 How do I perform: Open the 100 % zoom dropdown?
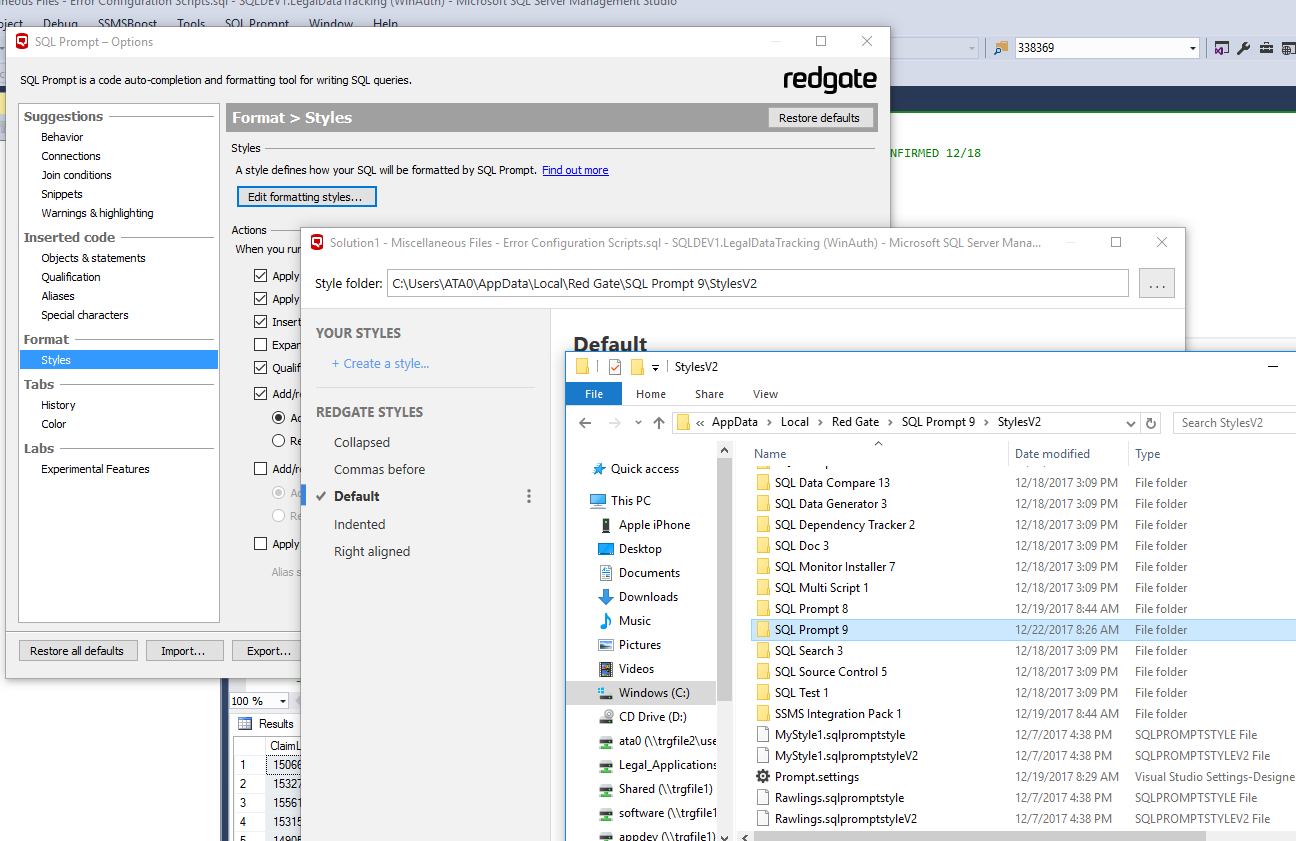pyautogui.click(x=283, y=702)
